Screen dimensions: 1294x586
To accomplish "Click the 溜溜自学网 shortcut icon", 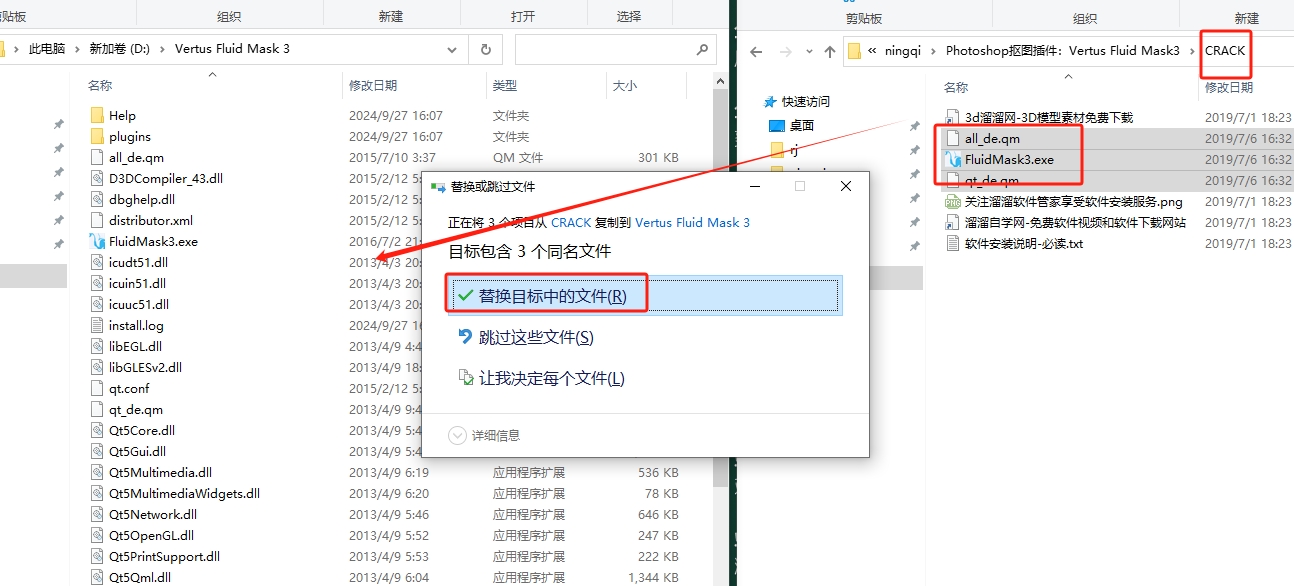I will click(952, 222).
